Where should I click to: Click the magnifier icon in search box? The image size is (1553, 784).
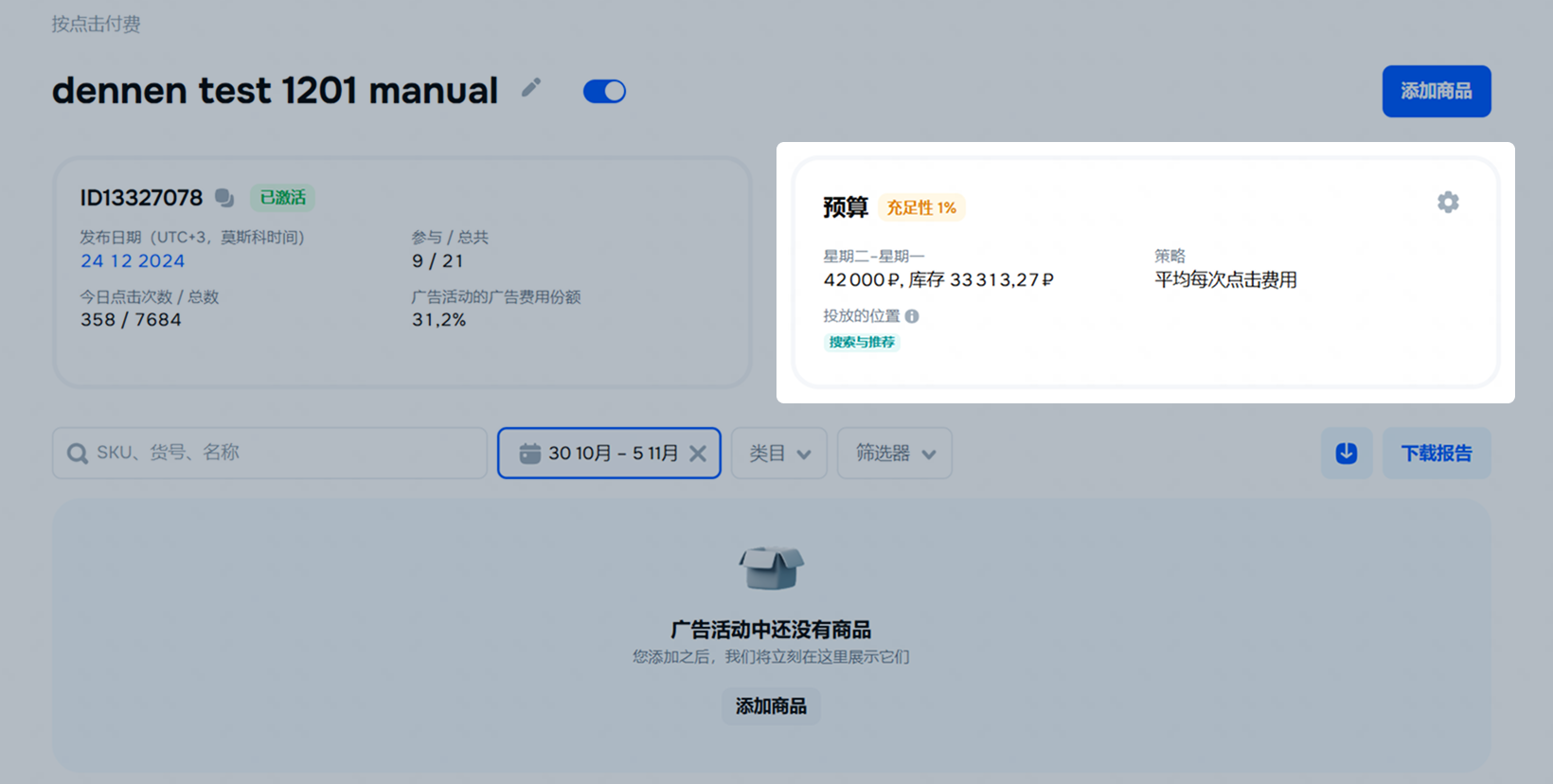pyautogui.click(x=77, y=454)
